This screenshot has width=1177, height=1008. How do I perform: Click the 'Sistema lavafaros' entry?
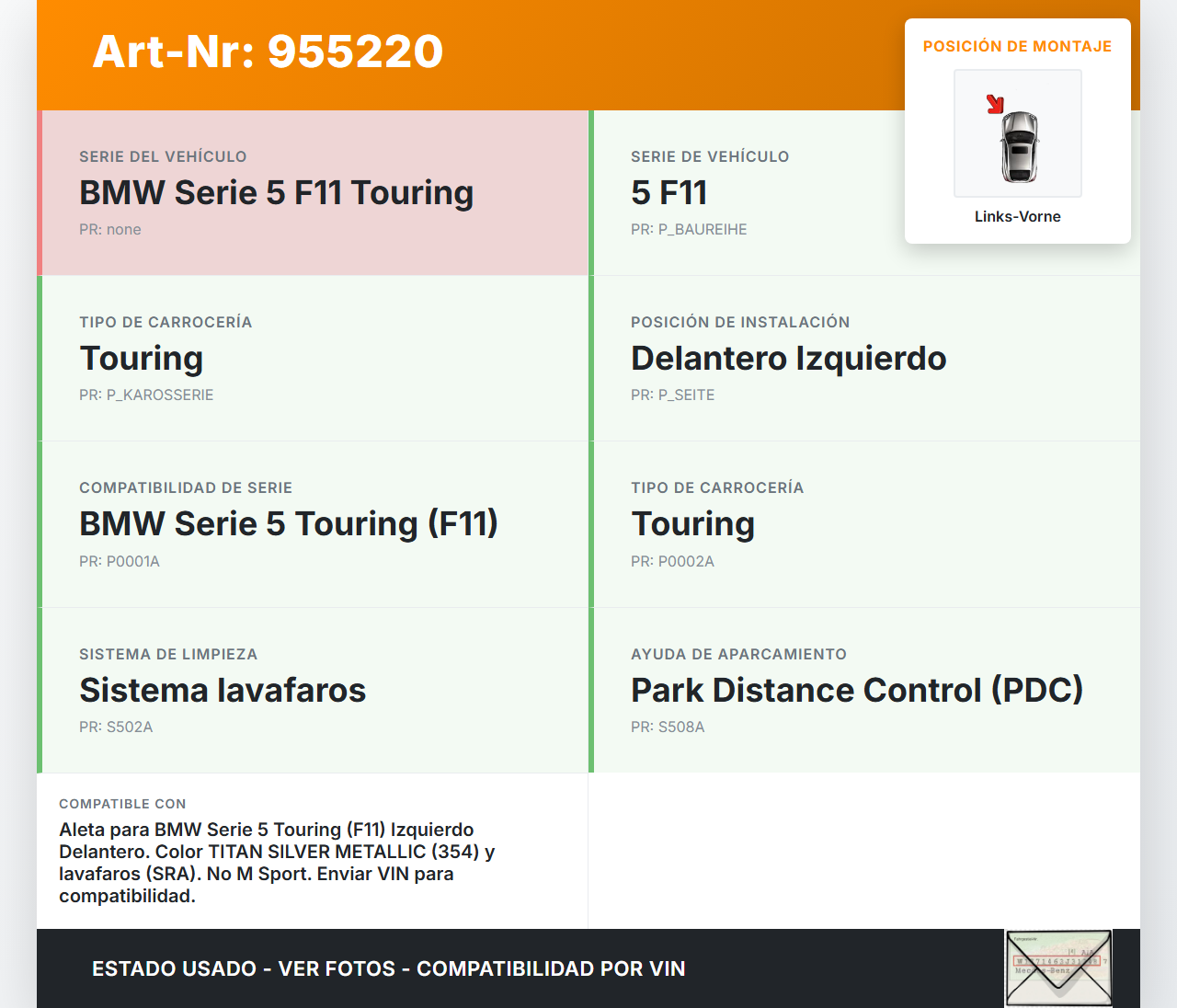(223, 690)
